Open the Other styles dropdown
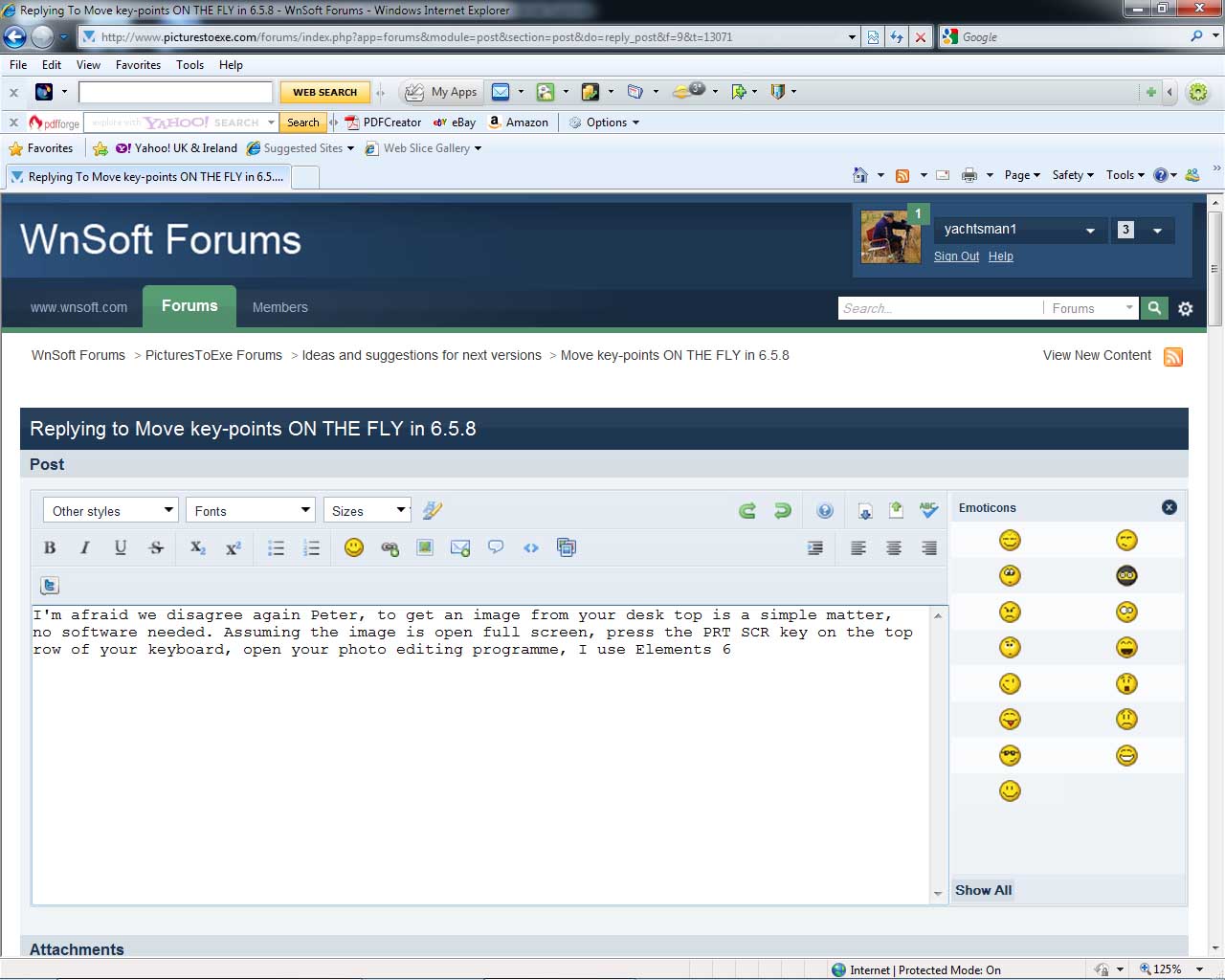The image size is (1225, 980). [111, 511]
